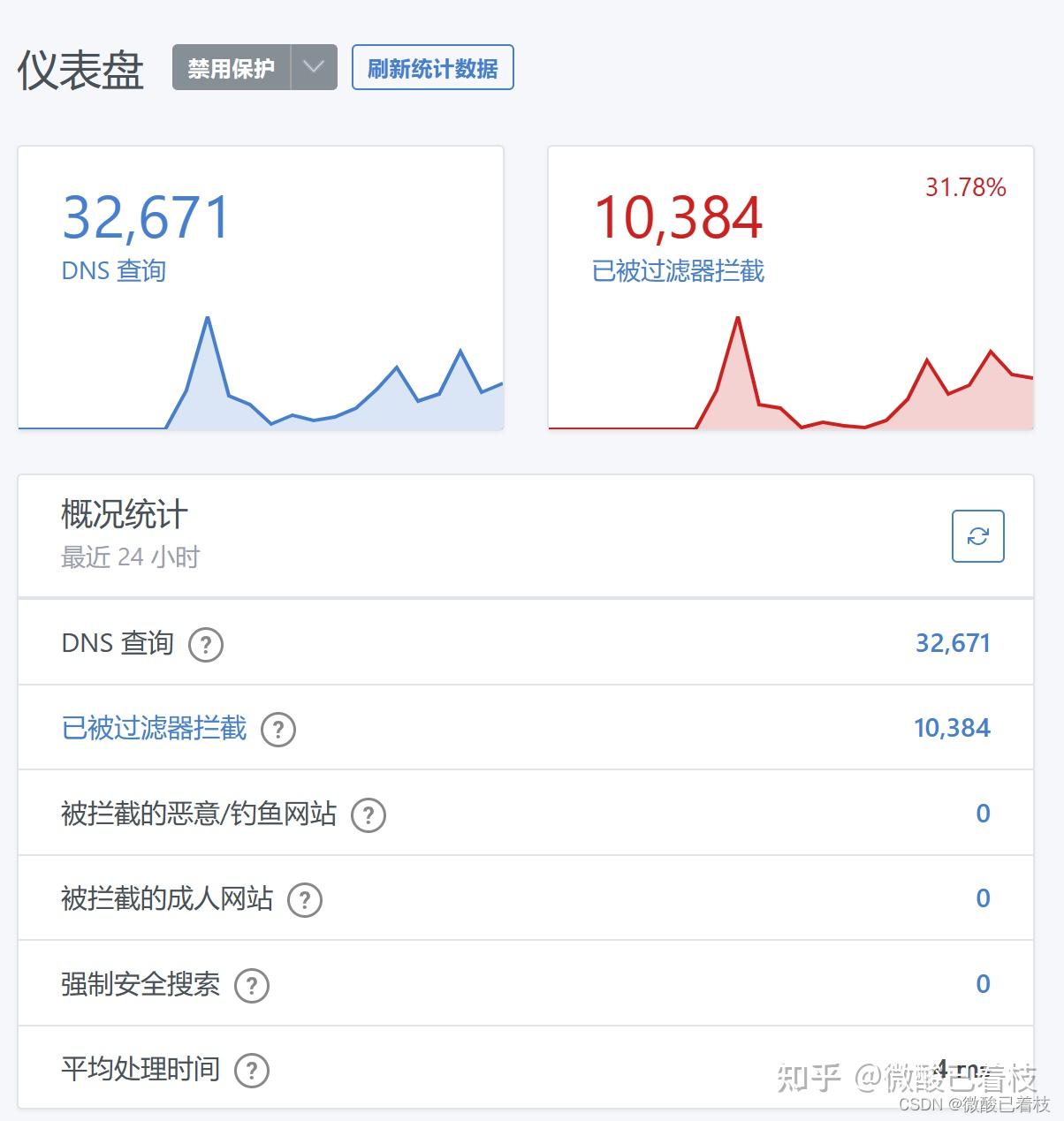
Task: Click the large blue 32,671 number
Action: point(146,218)
